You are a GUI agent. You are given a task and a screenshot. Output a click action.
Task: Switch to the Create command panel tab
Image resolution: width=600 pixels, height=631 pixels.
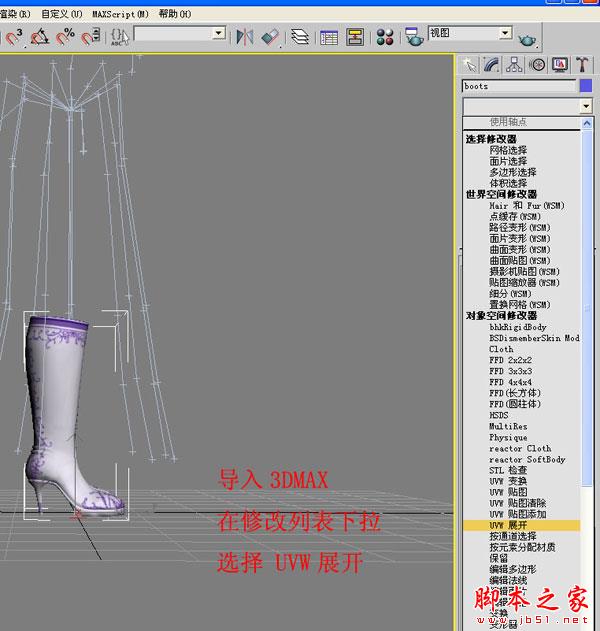470,65
